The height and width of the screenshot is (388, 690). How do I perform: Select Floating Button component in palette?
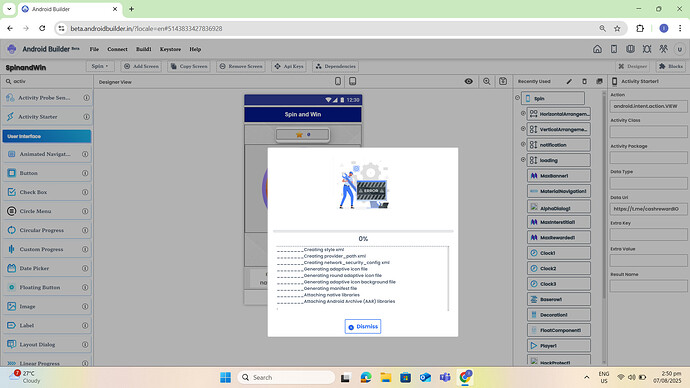[x=47, y=287]
